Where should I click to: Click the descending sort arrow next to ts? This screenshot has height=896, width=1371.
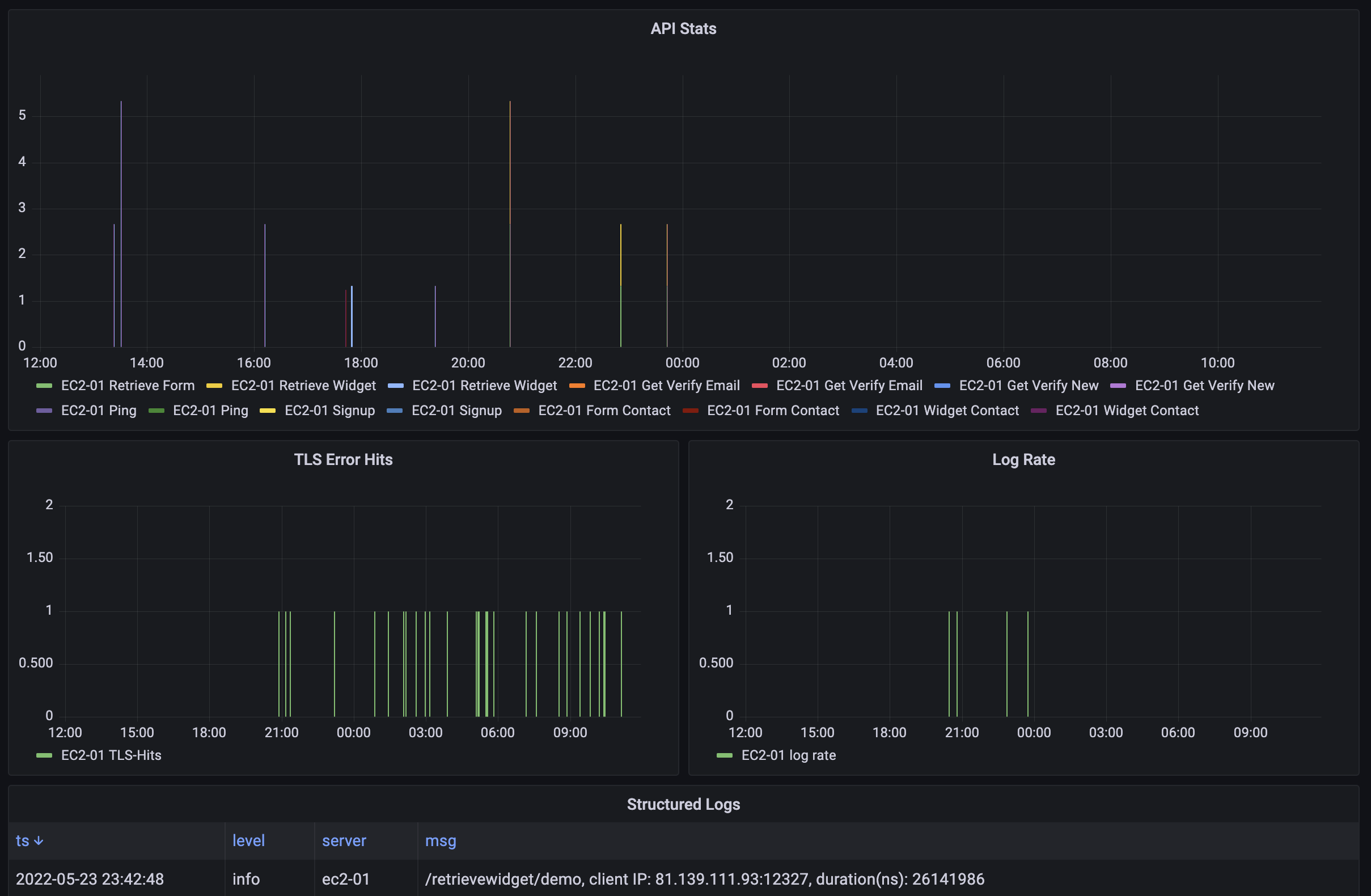39,840
